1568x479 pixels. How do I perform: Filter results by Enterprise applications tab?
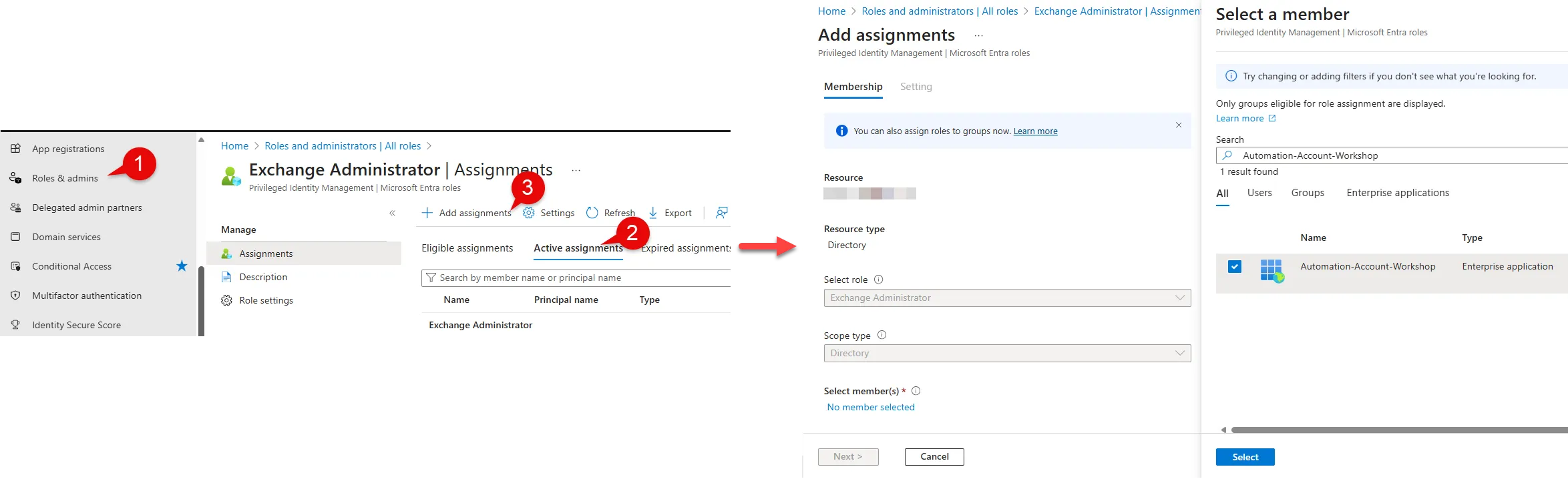pos(1398,193)
